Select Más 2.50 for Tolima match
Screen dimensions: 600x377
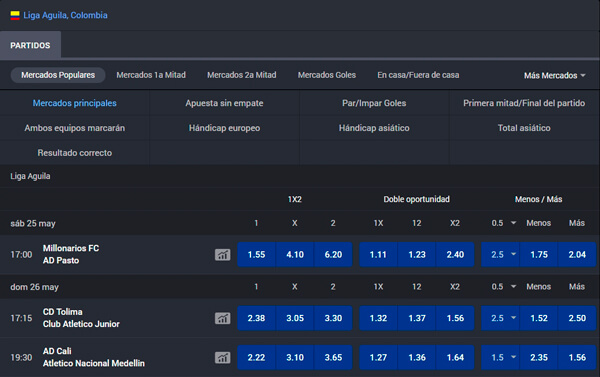(x=577, y=318)
